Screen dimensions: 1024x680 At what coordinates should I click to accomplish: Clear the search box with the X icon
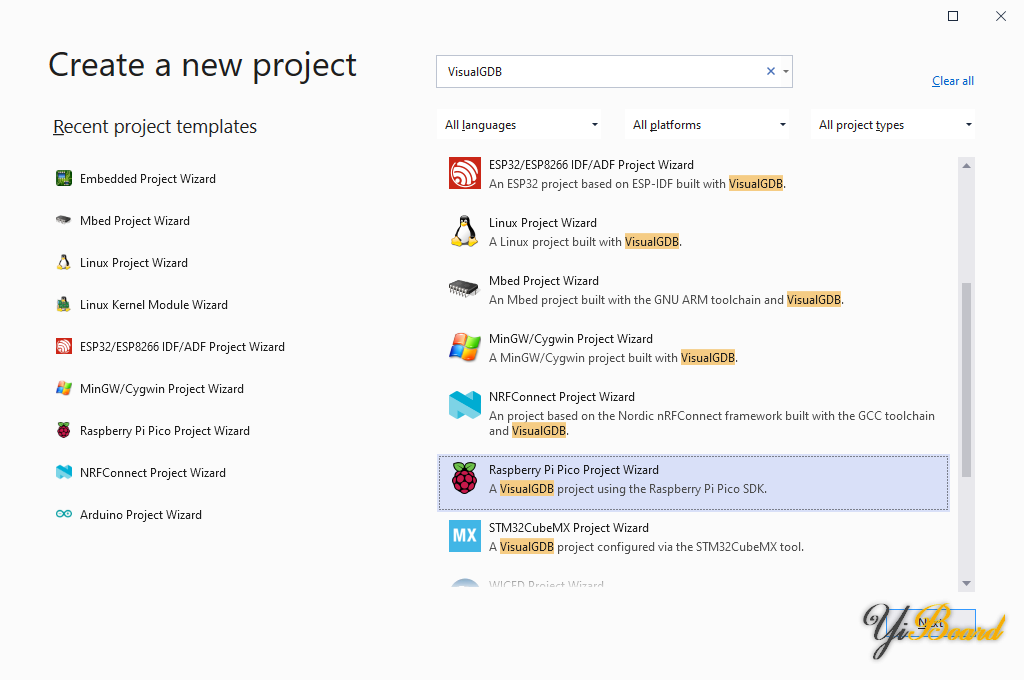[771, 71]
